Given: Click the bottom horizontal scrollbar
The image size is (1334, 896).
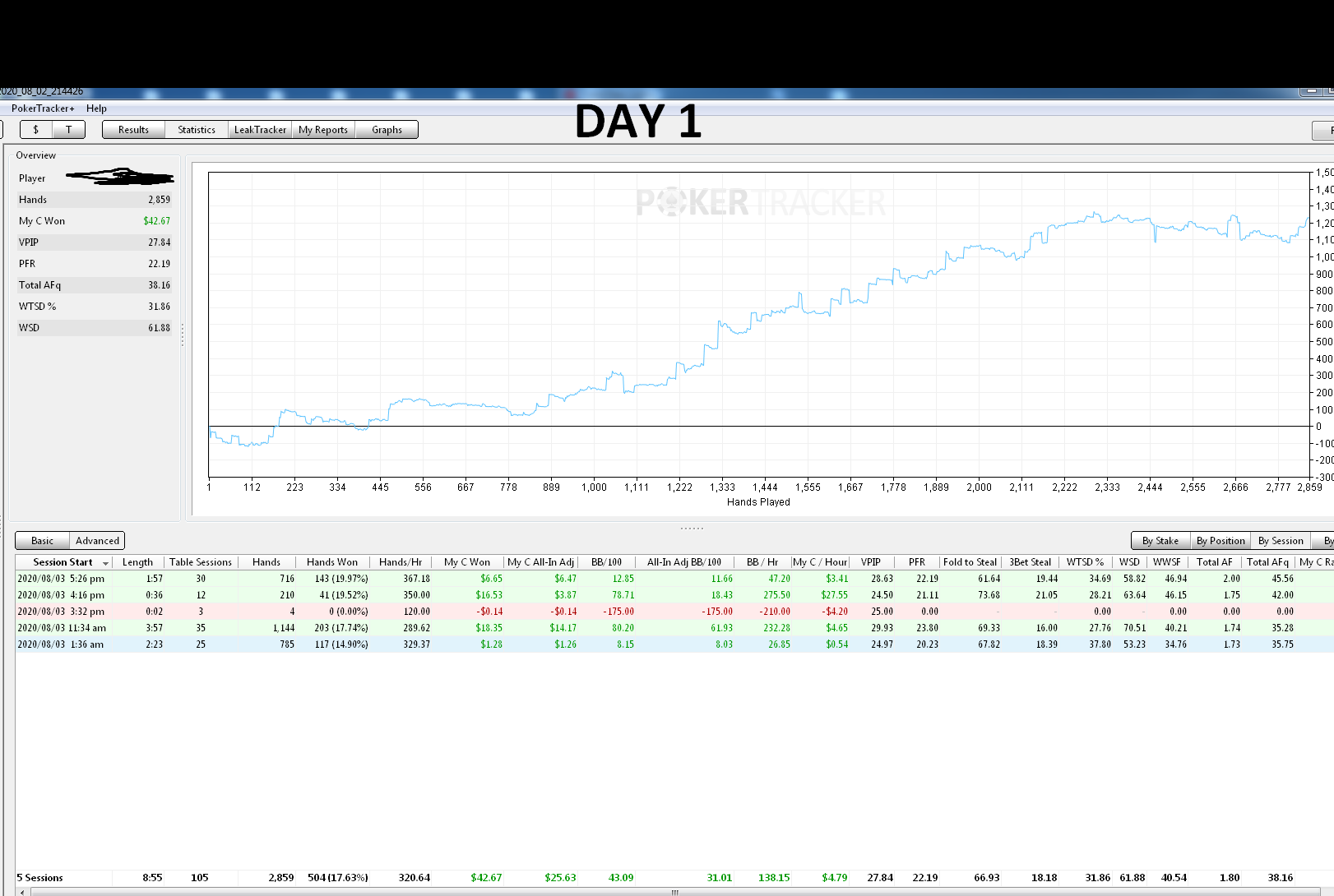Looking at the screenshot, I should point(674,892).
